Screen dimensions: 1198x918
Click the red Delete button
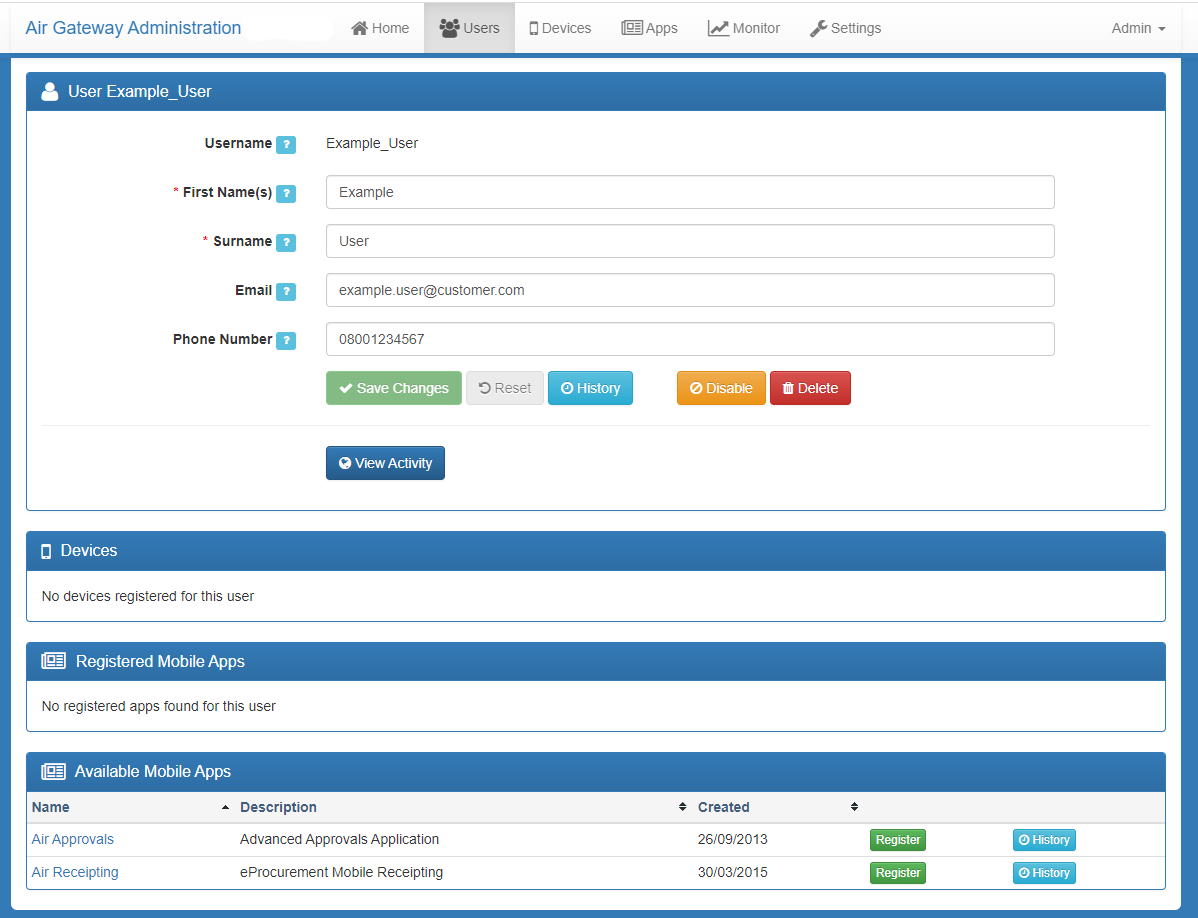tap(810, 388)
